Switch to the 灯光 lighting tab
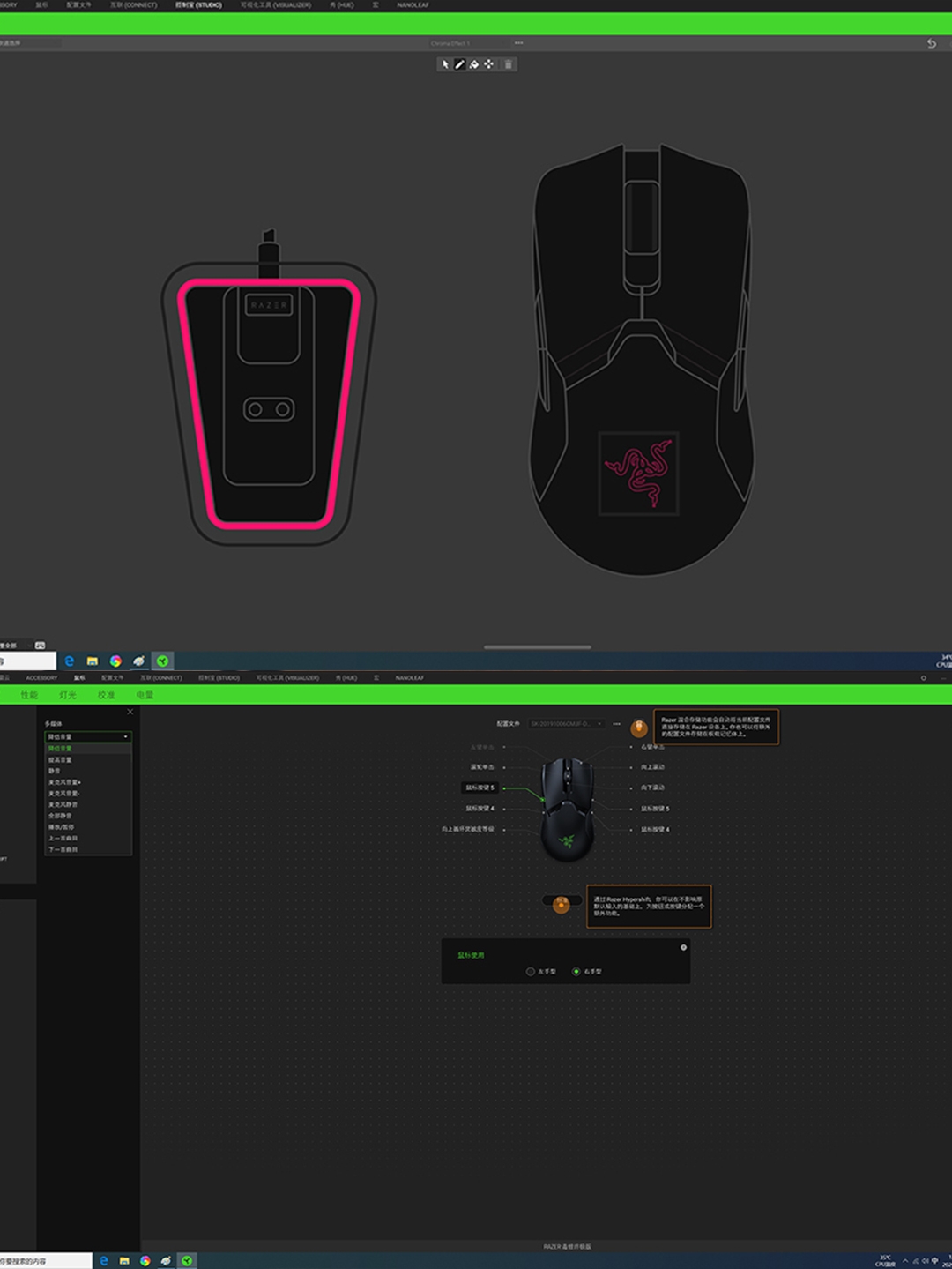This screenshot has height=1269, width=952. coord(68,695)
